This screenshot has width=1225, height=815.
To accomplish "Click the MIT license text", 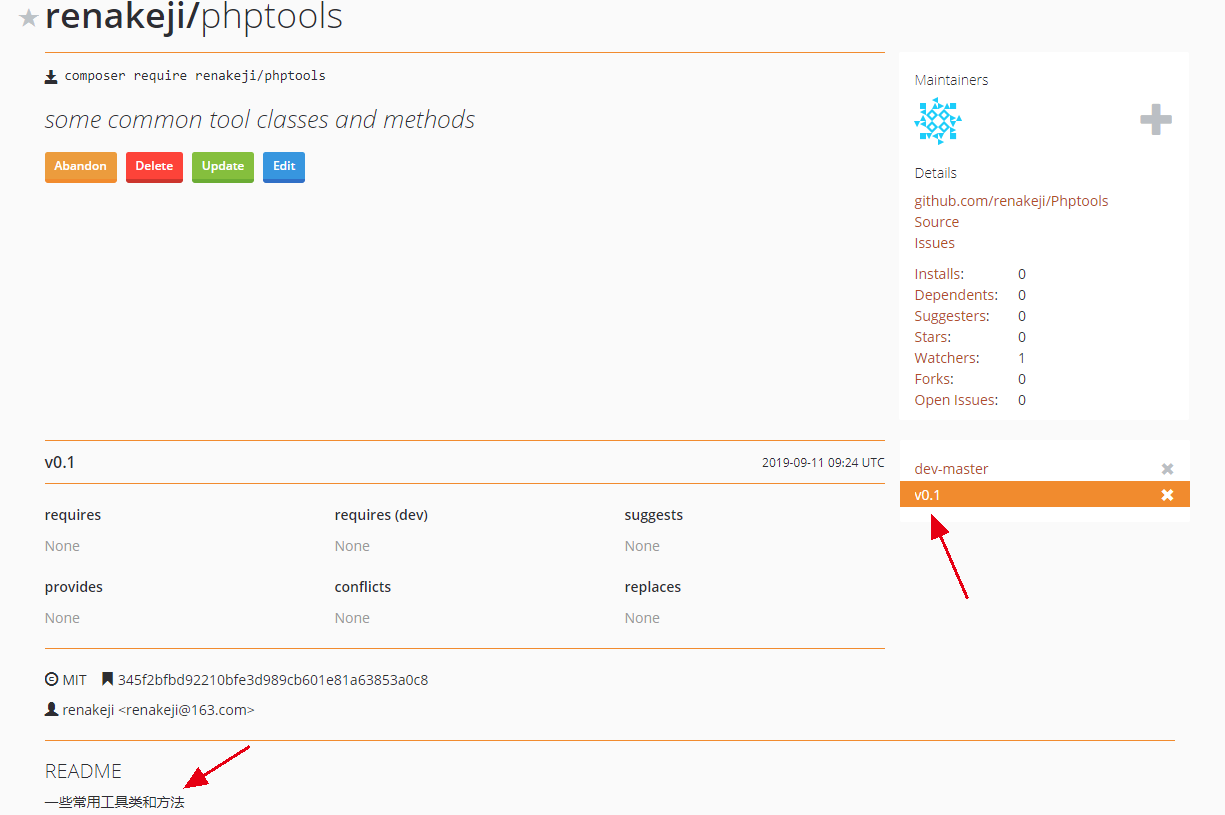I will [x=75, y=680].
